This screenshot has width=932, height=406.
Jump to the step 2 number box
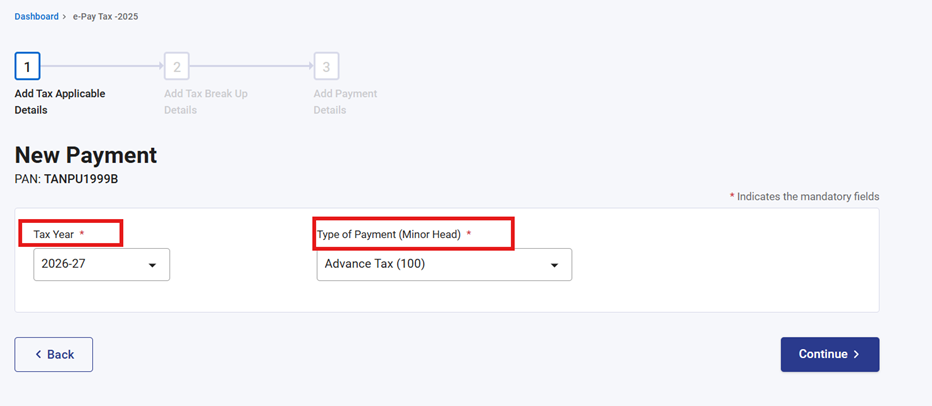[x=177, y=67]
